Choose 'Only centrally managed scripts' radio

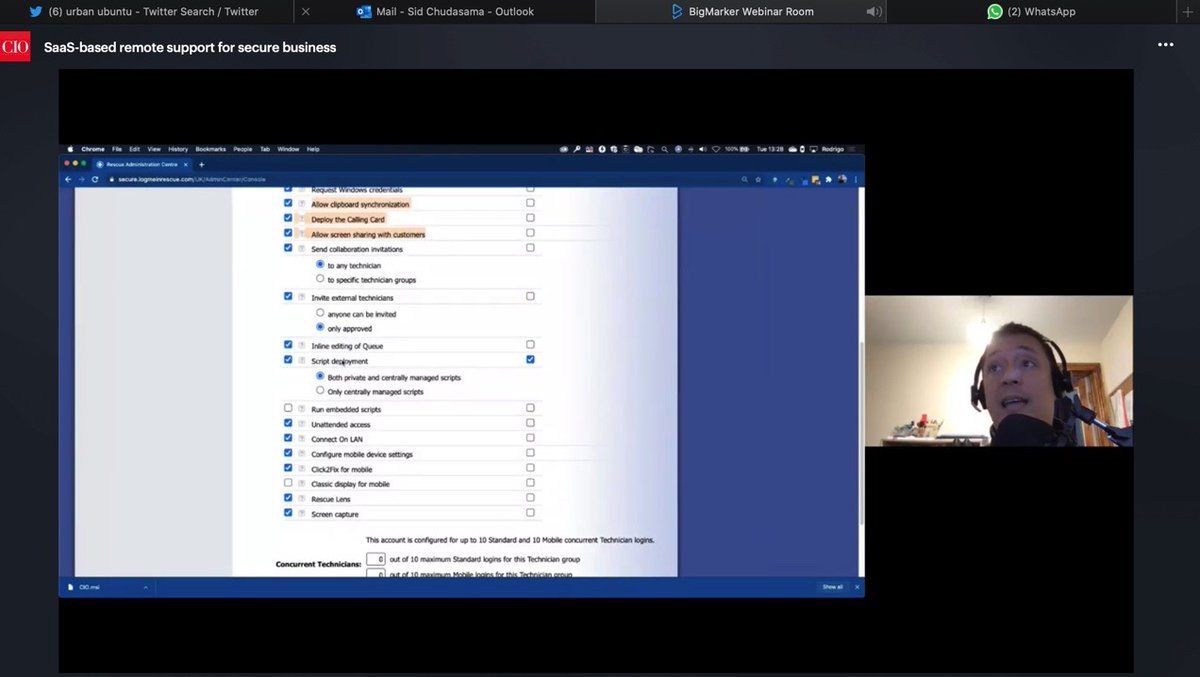tap(320, 391)
